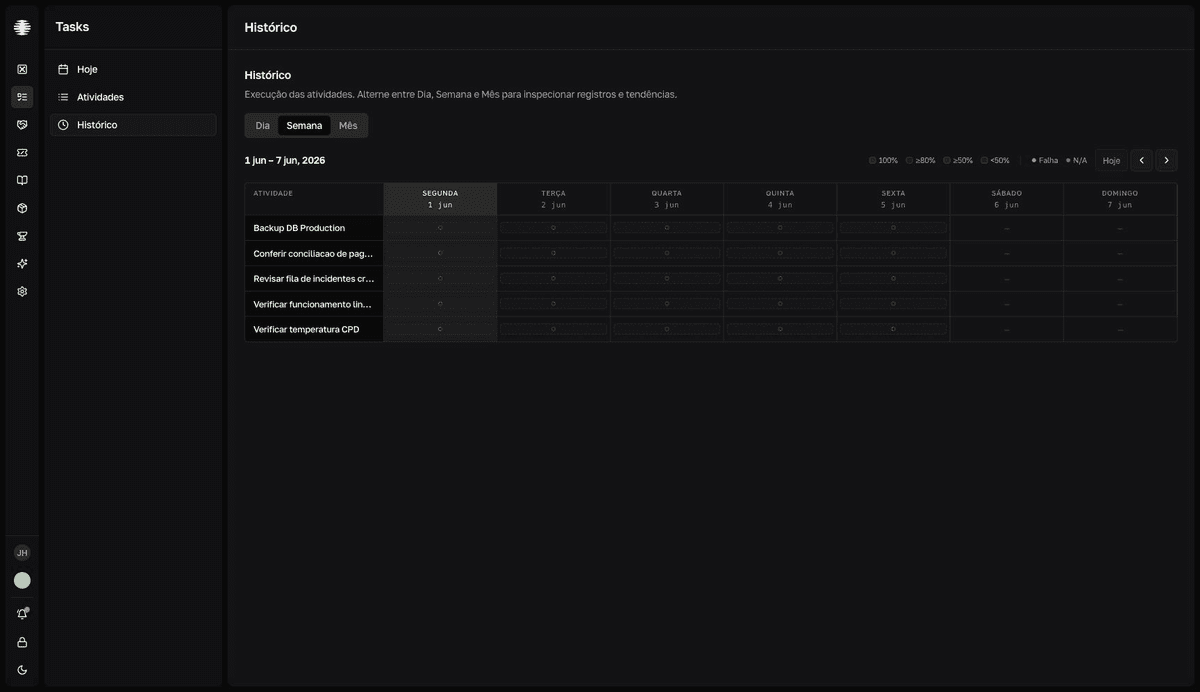Viewport: 1200px width, 692px height.
Task: Click the lock icon in rail
Action: click(x=22, y=642)
